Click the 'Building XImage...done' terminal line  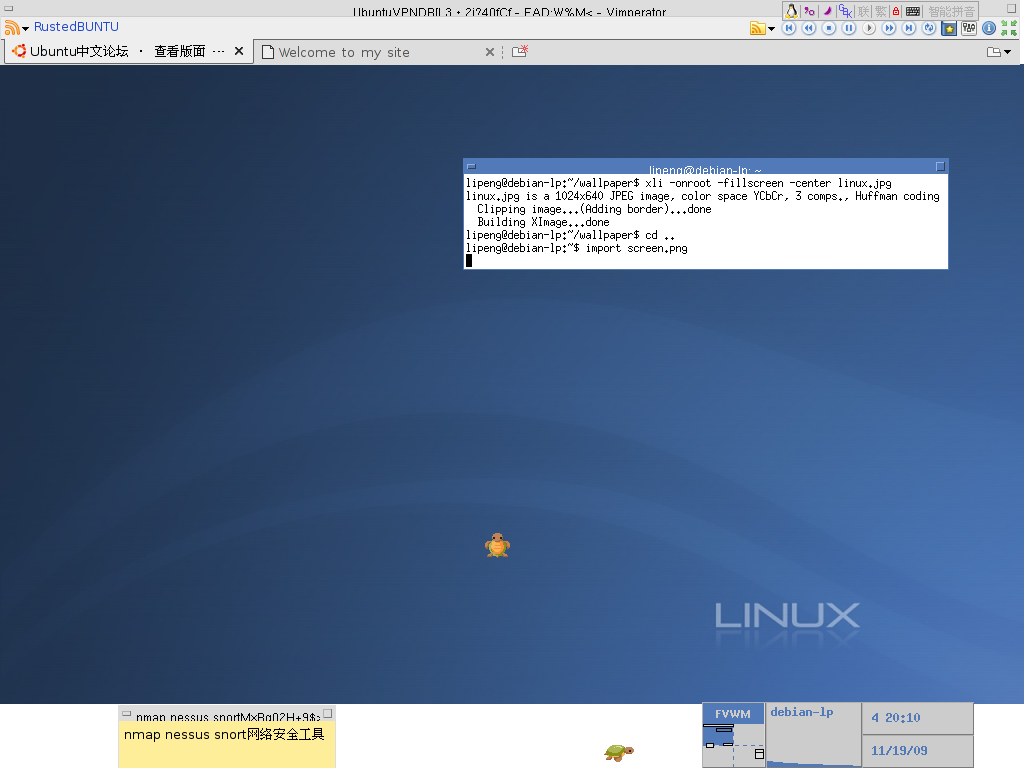pos(543,222)
